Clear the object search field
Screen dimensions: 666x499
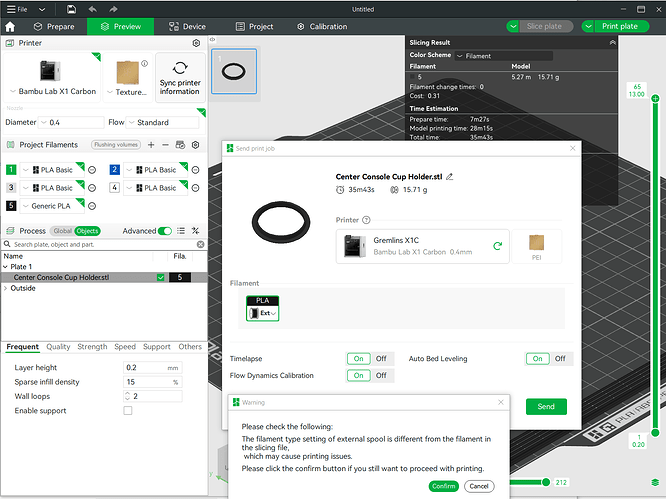200,244
